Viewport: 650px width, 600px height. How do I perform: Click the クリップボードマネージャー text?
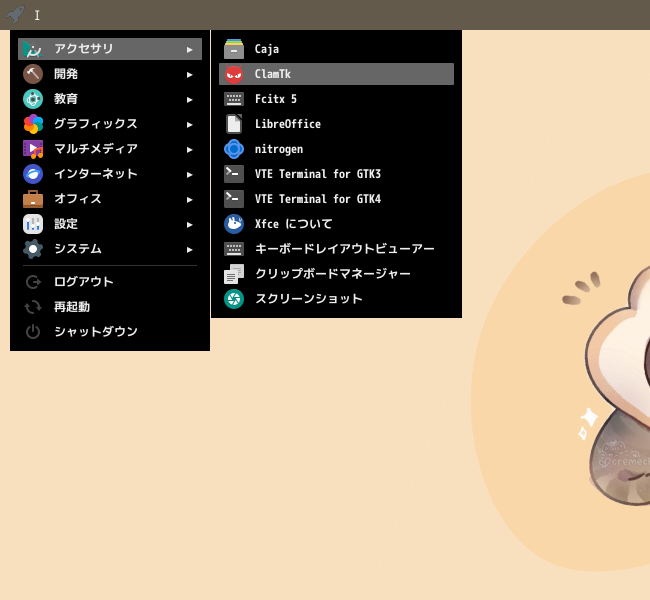point(332,274)
